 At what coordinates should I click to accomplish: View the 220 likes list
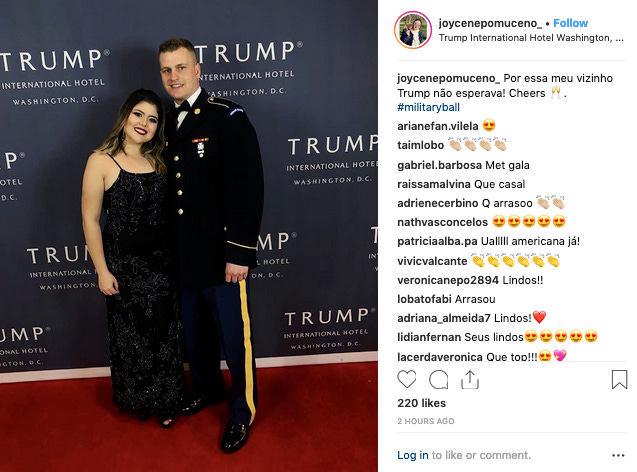point(422,403)
